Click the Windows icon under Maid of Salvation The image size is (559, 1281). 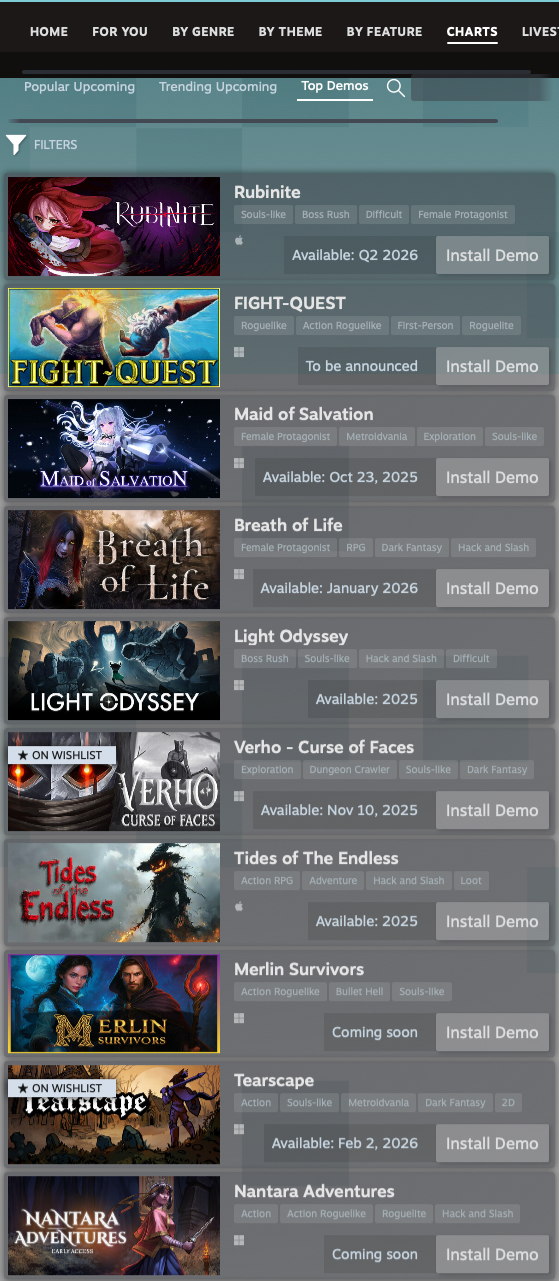click(x=239, y=463)
